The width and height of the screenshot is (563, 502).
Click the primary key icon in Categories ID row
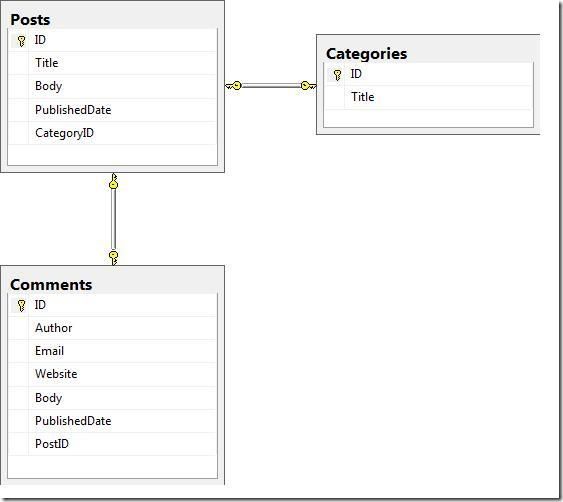(337, 75)
